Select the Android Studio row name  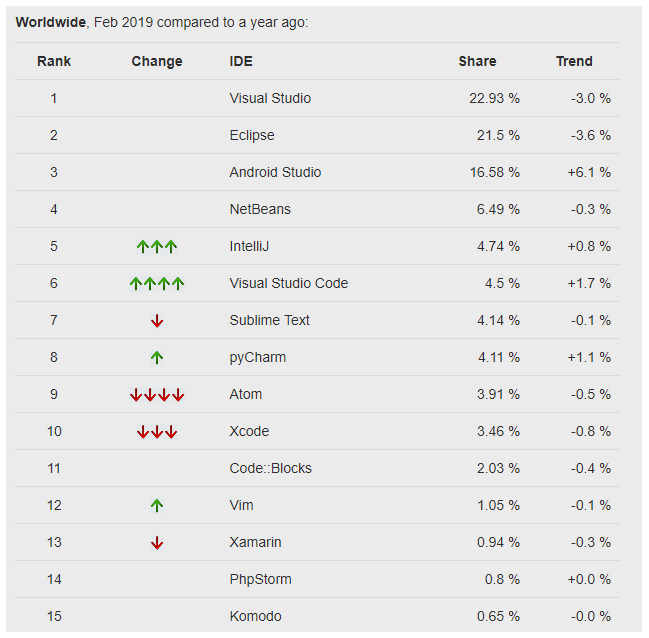pos(275,172)
